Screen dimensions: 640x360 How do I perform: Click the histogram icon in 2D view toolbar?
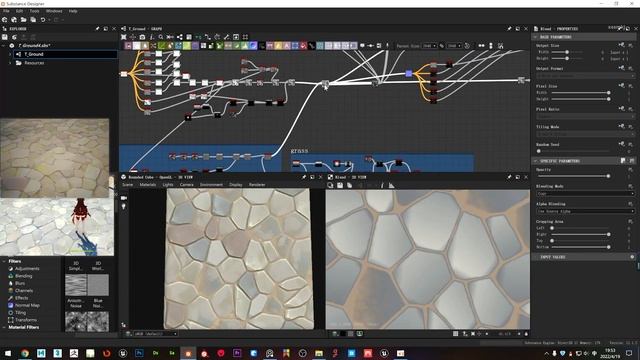[391, 185]
